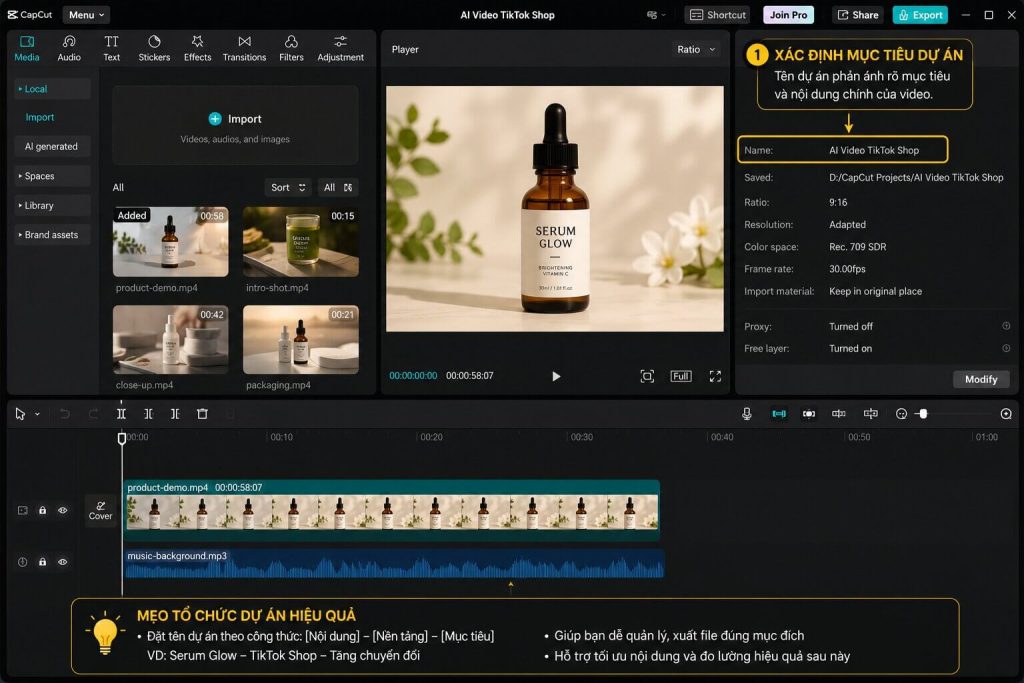The image size is (1024, 683).
Task: Click the Shortcut button
Action: pos(717,14)
